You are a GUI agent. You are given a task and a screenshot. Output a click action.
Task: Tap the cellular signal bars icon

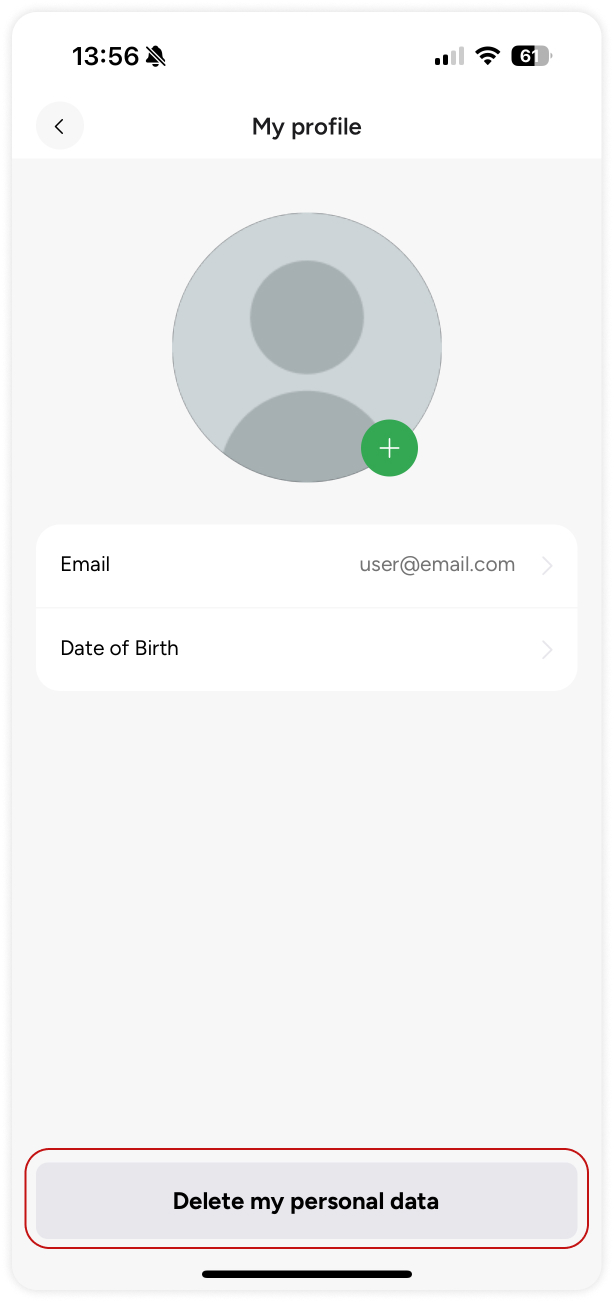(x=449, y=57)
